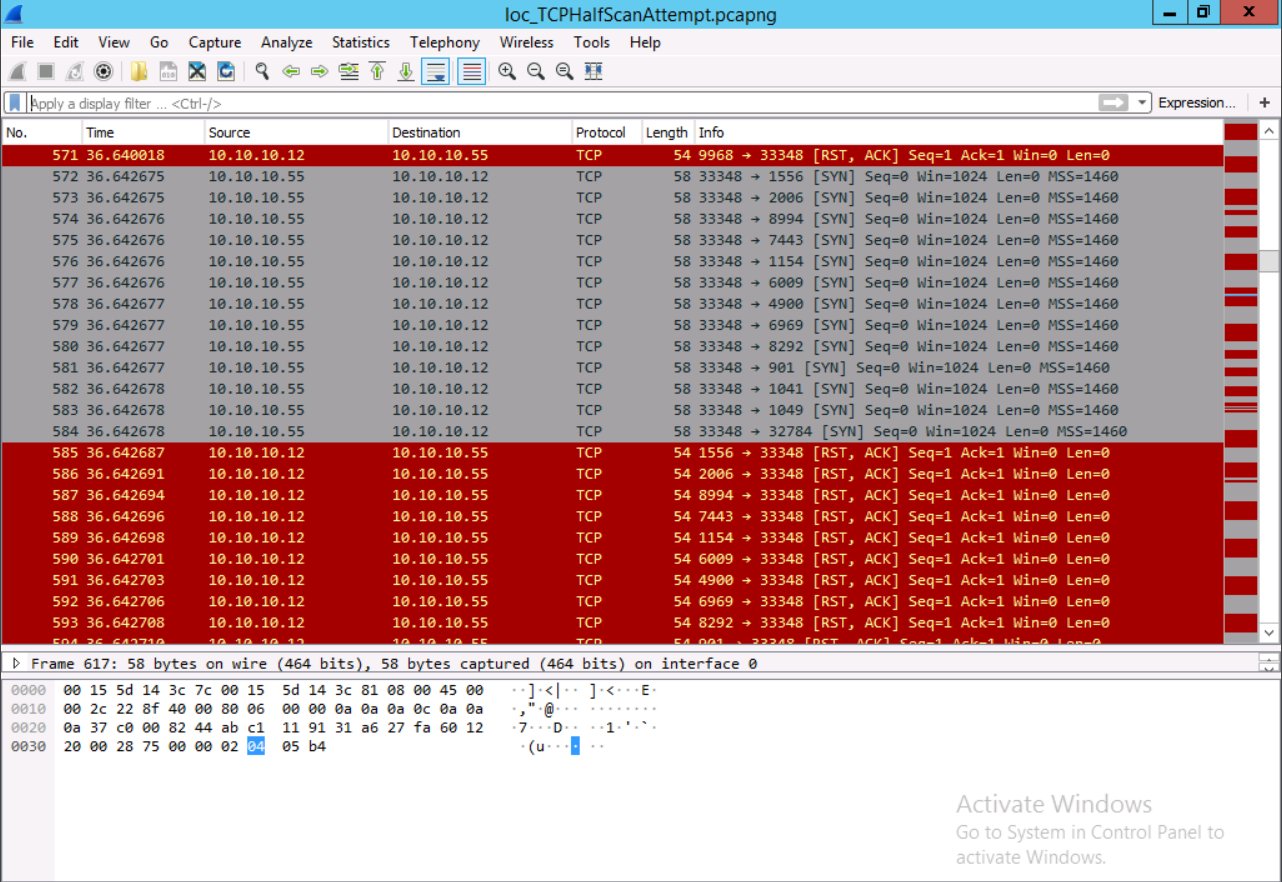Restart the current capture
The image size is (1282, 882).
tap(75, 71)
